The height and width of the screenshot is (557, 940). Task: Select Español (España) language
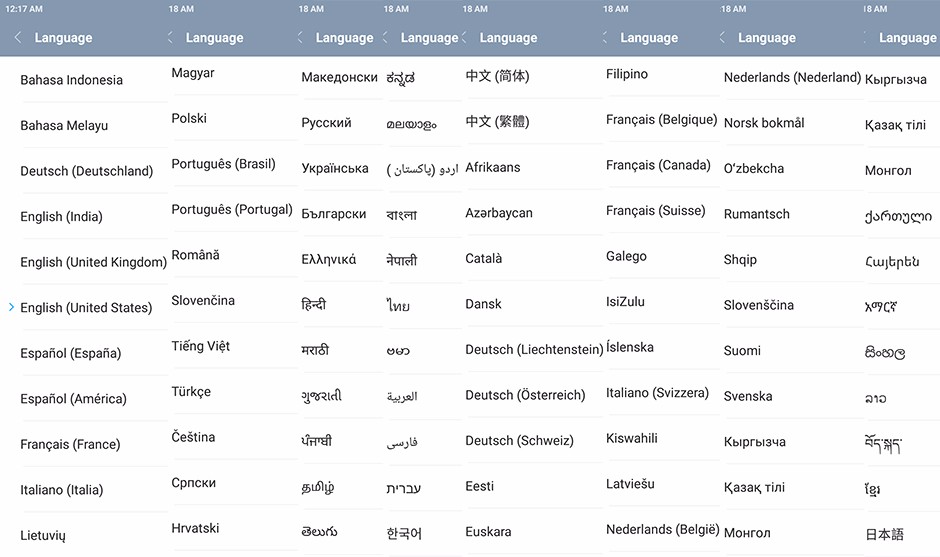click(x=70, y=353)
